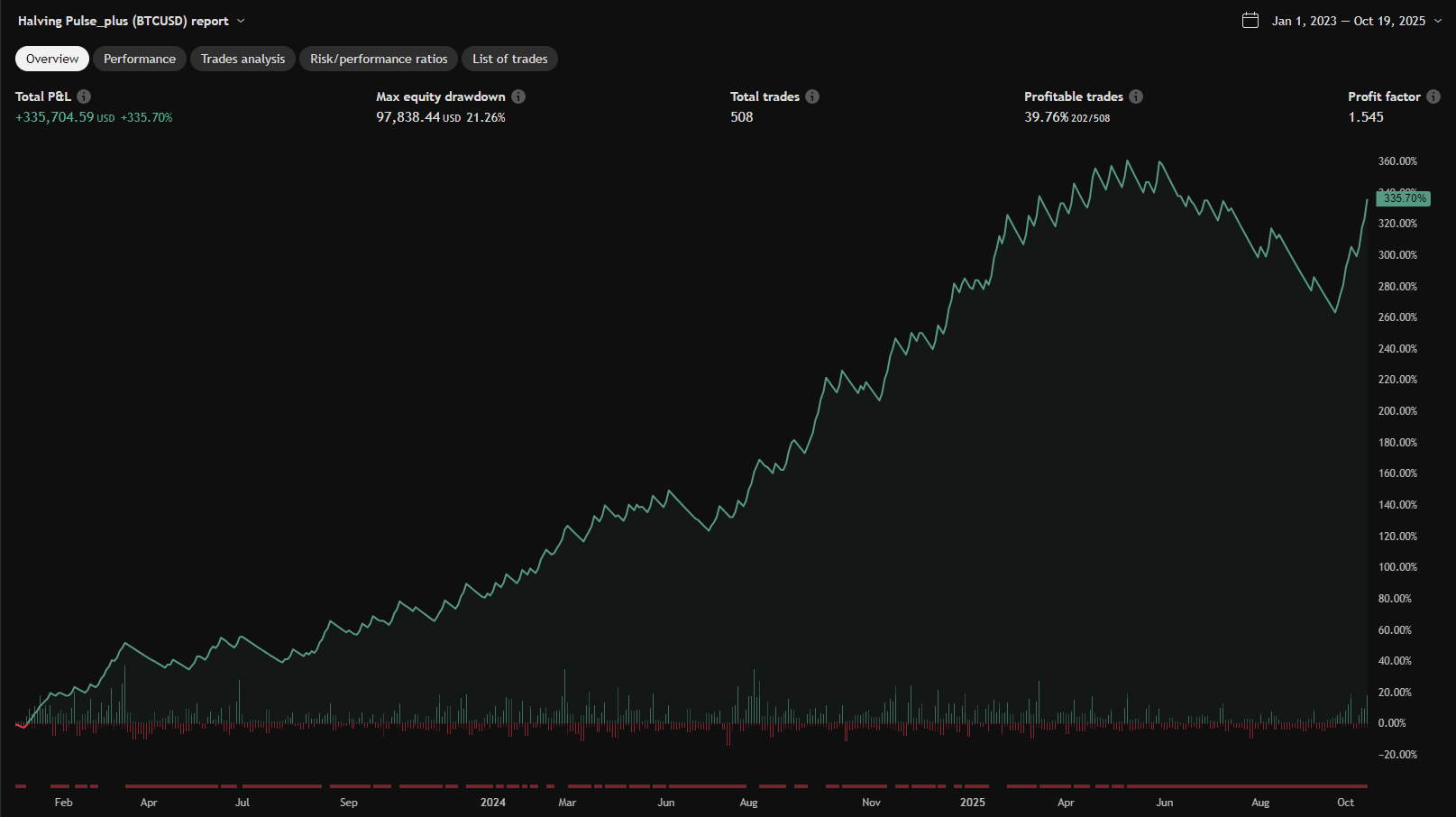Click the 335.70% current value price label
1456x817 pixels.
(1405, 198)
